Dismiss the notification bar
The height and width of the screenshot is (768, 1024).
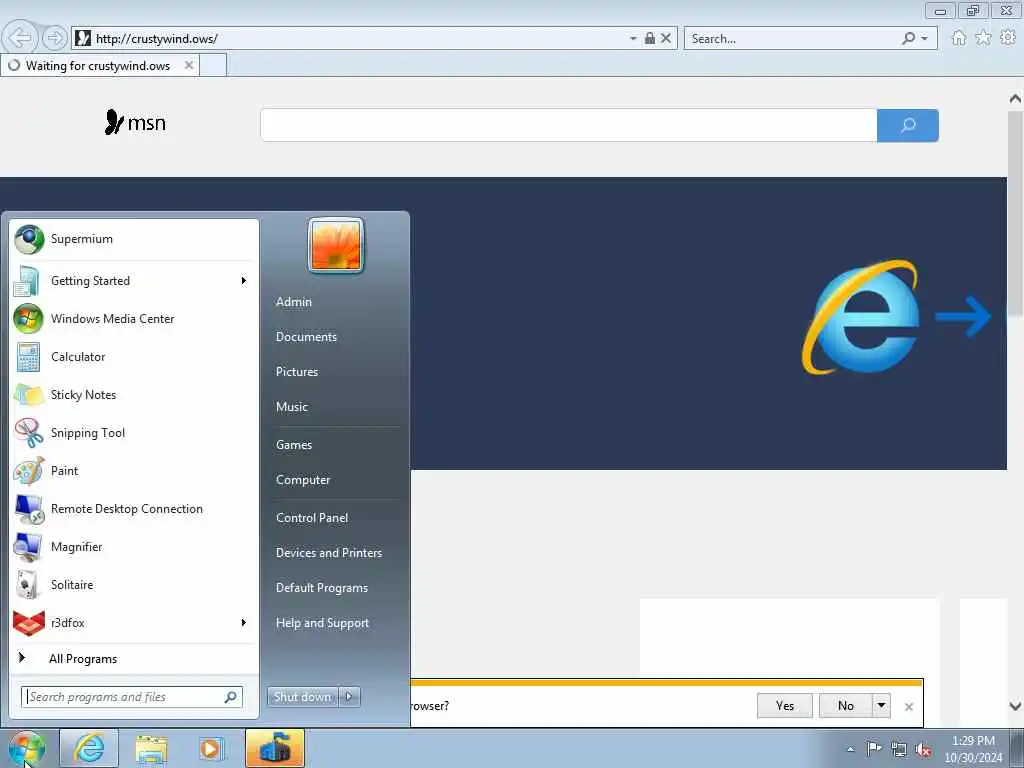click(x=908, y=707)
